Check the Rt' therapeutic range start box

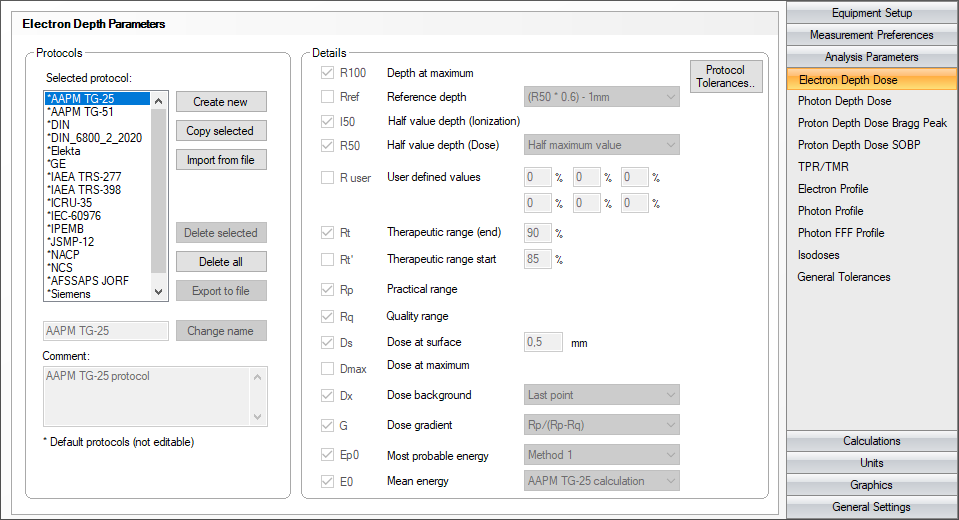pos(327,260)
